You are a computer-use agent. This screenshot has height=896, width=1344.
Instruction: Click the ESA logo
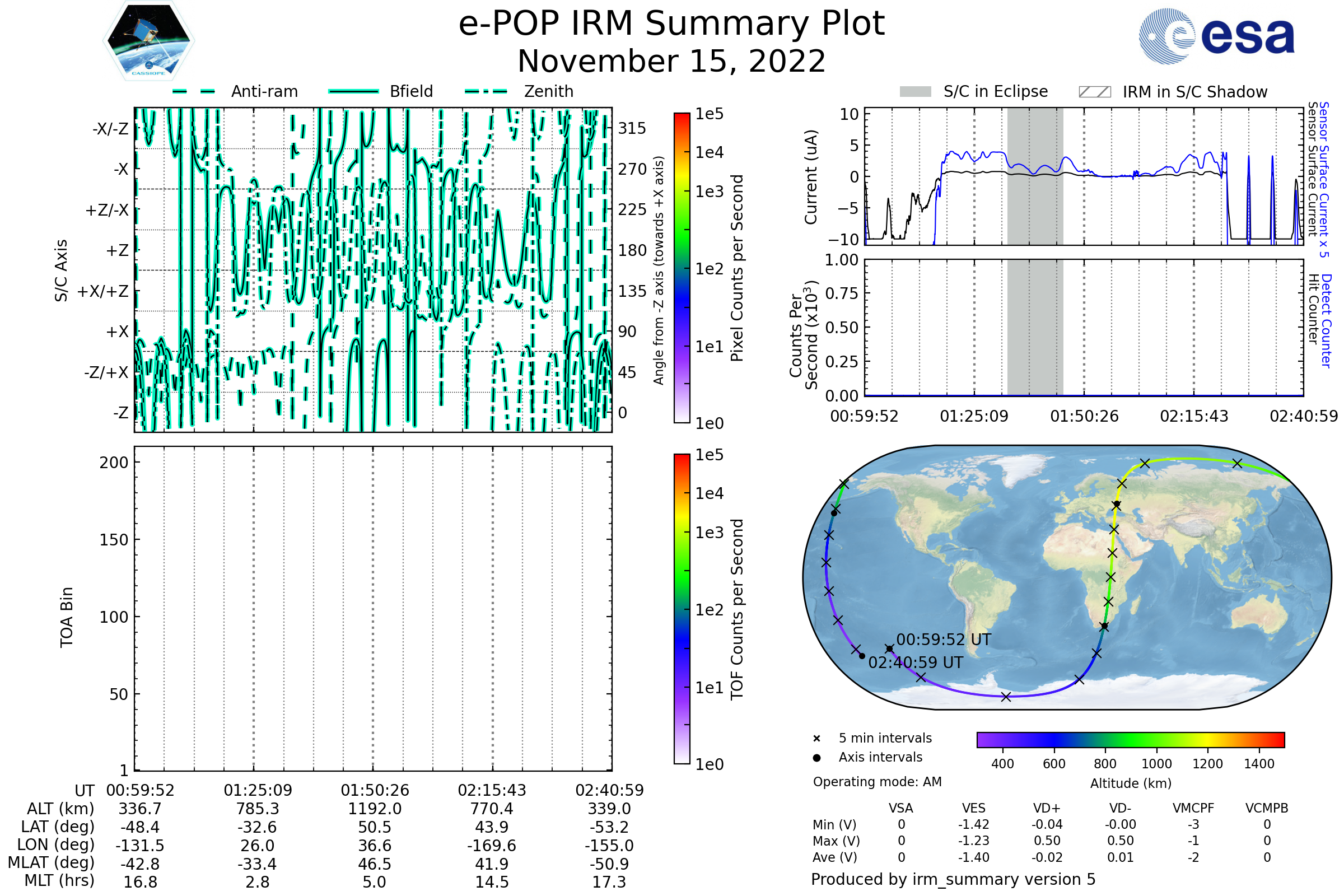[1216, 36]
